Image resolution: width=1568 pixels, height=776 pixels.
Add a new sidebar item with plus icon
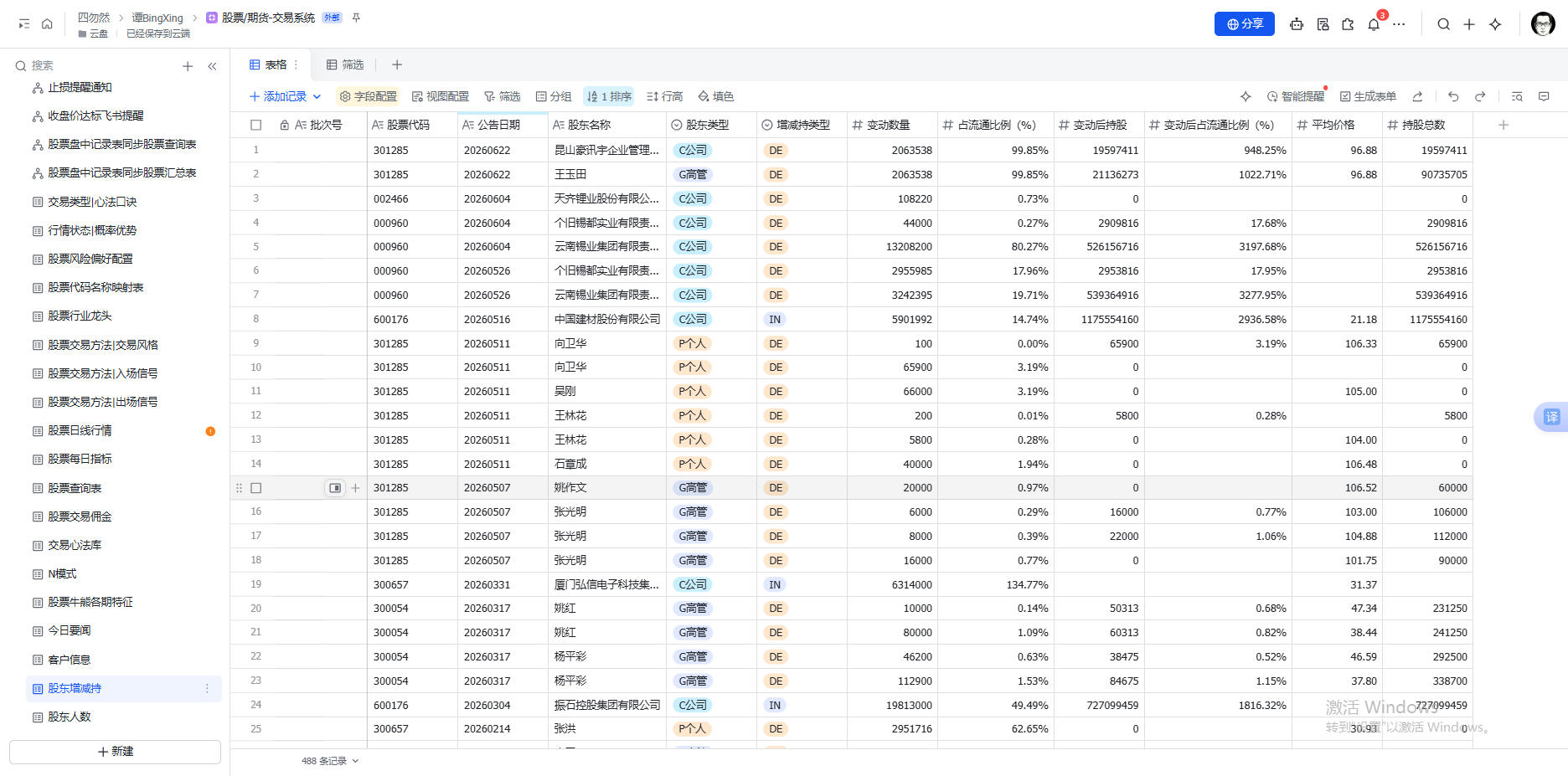[x=188, y=66]
